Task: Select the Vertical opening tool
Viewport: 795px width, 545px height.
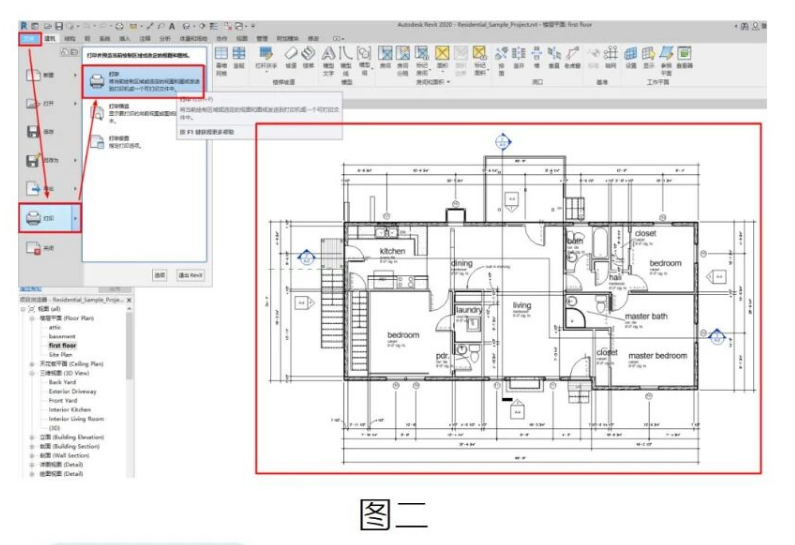Action: click(554, 57)
